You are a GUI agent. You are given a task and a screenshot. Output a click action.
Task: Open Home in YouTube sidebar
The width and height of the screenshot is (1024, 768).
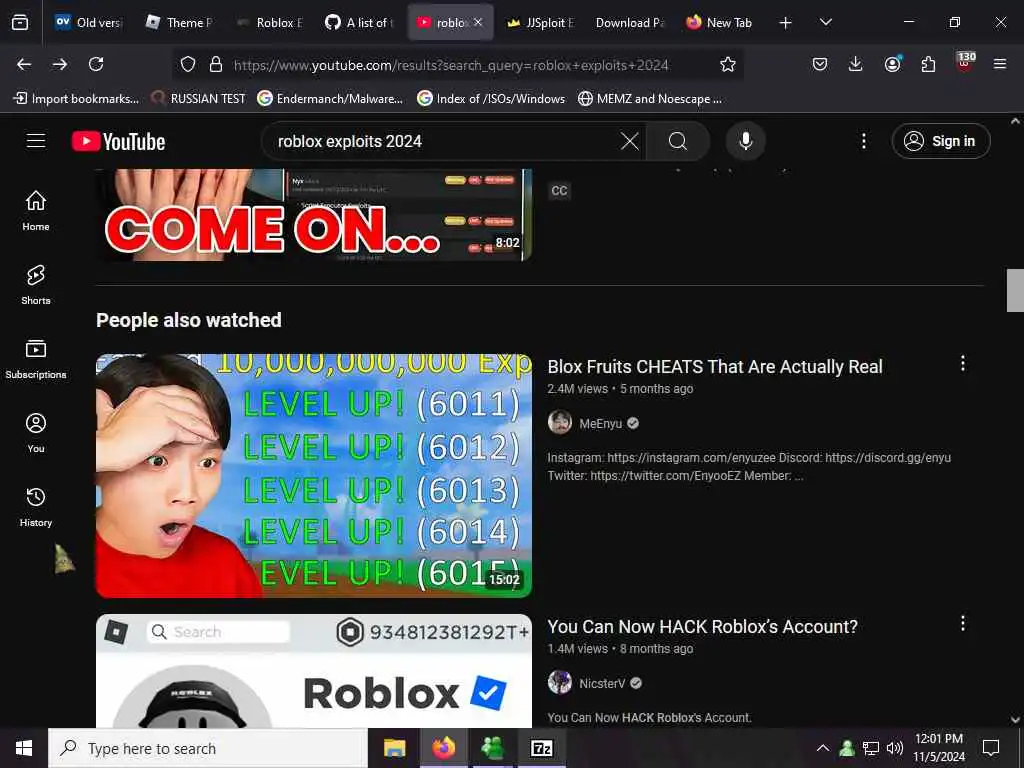[36, 210]
